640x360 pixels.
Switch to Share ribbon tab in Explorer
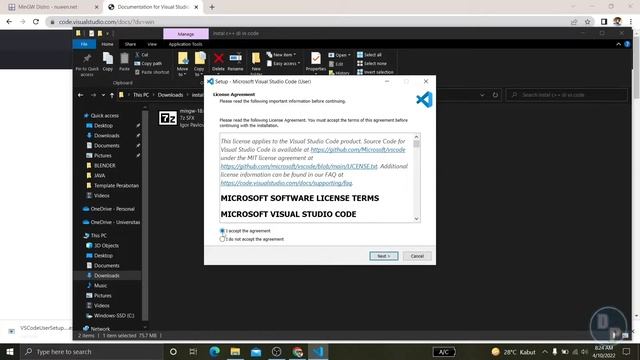click(130, 44)
